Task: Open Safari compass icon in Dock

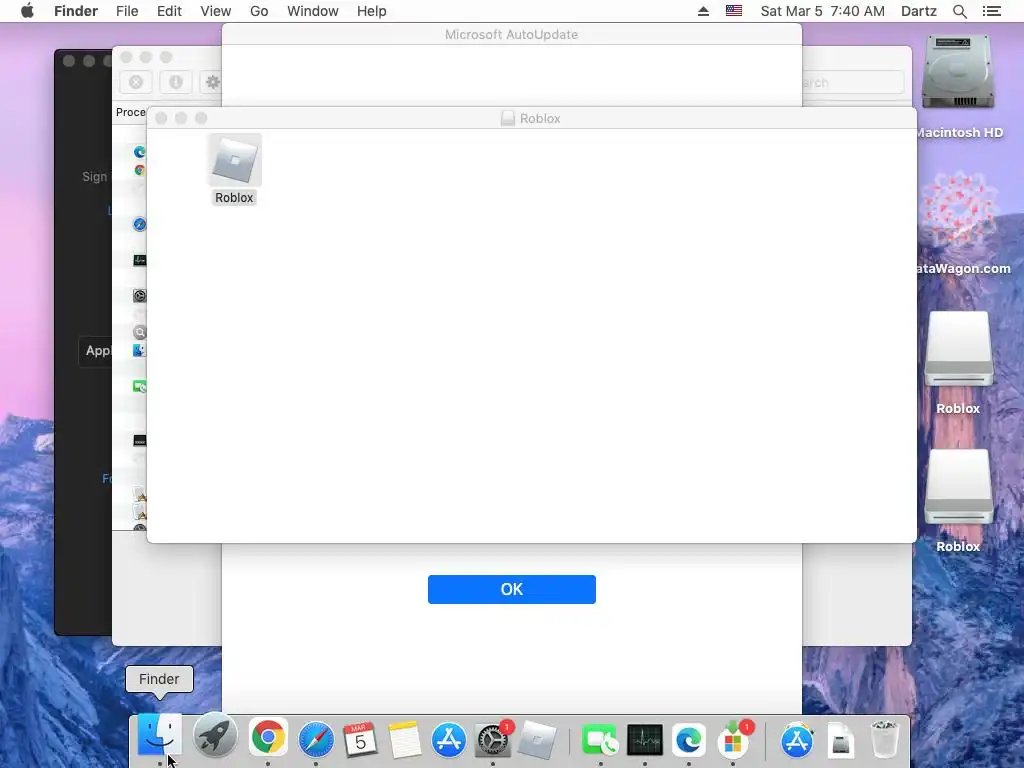Action: 316,740
